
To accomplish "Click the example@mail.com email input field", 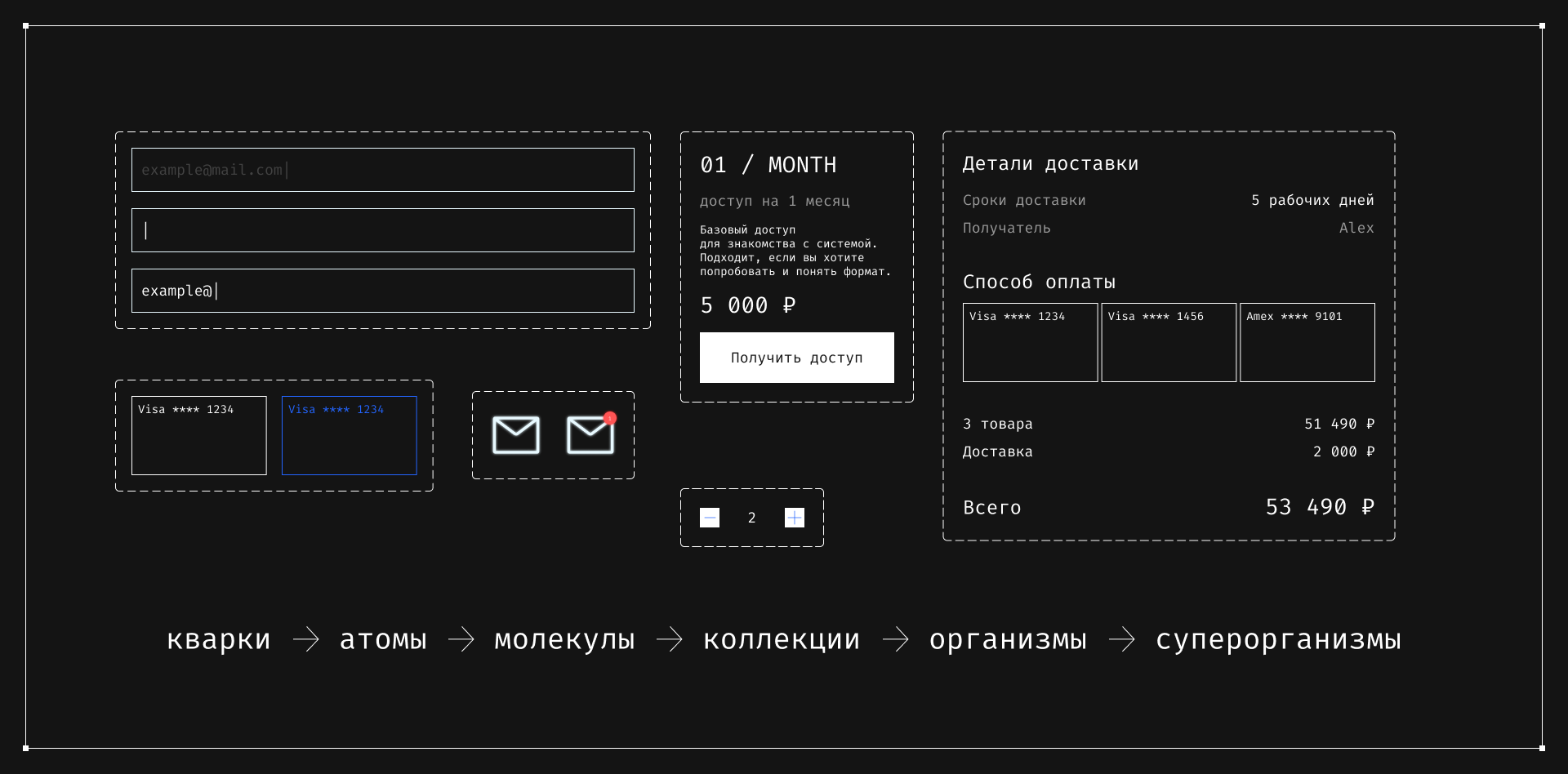I will (x=382, y=169).
